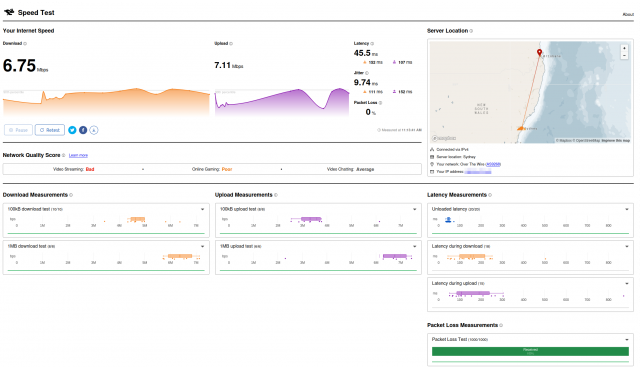Expand the Packet Loss Test panel
The width and height of the screenshot is (640, 367).
click(x=627, y=340)
